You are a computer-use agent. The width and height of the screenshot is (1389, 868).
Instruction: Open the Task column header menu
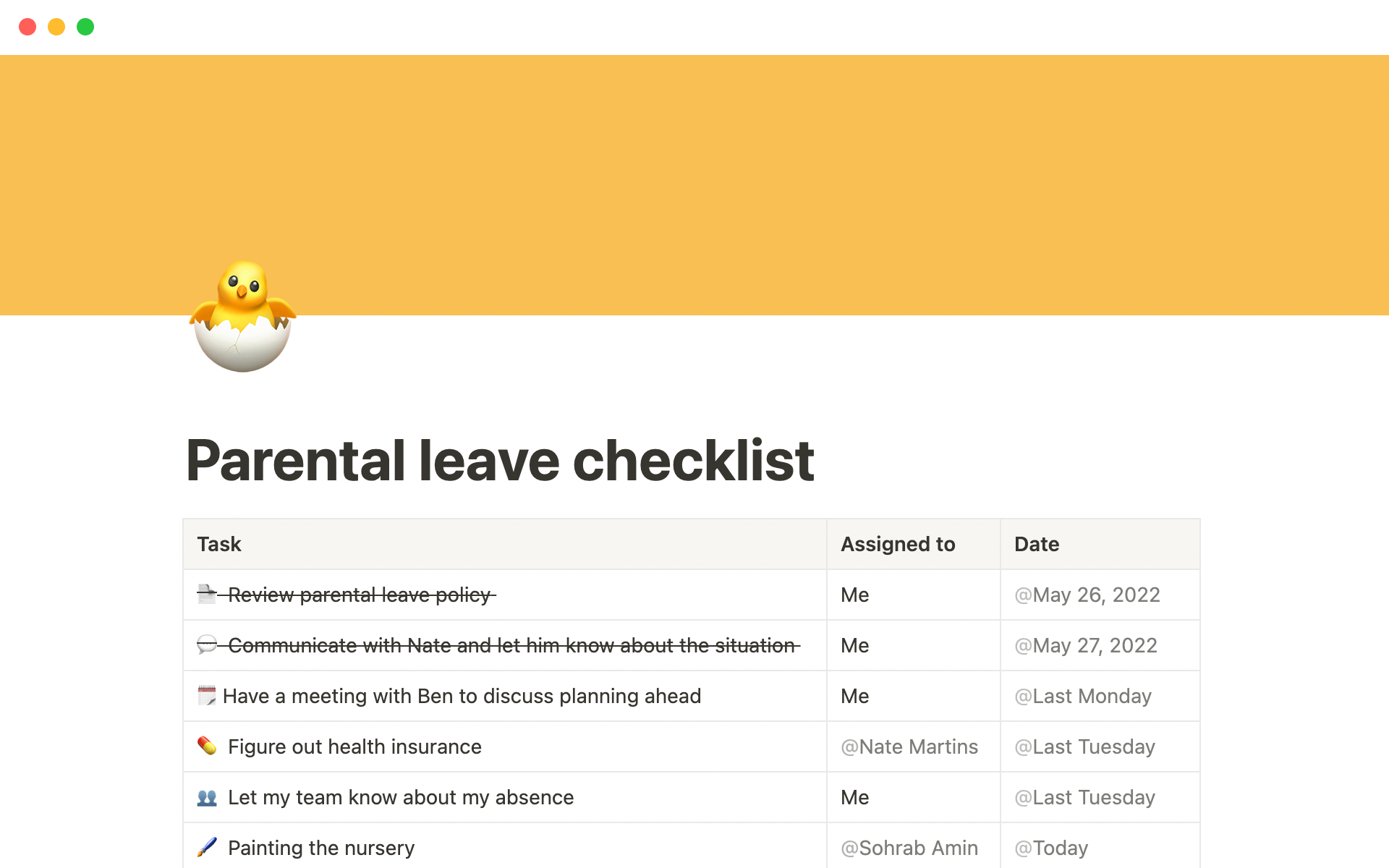click(x=218, y=544)
